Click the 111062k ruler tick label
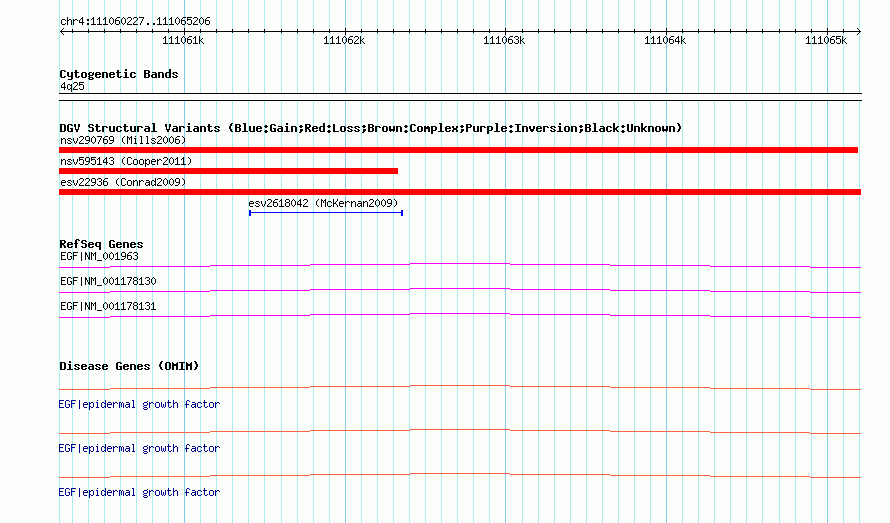This screenshot has height=523, width=890. click(x=344, y=40)
